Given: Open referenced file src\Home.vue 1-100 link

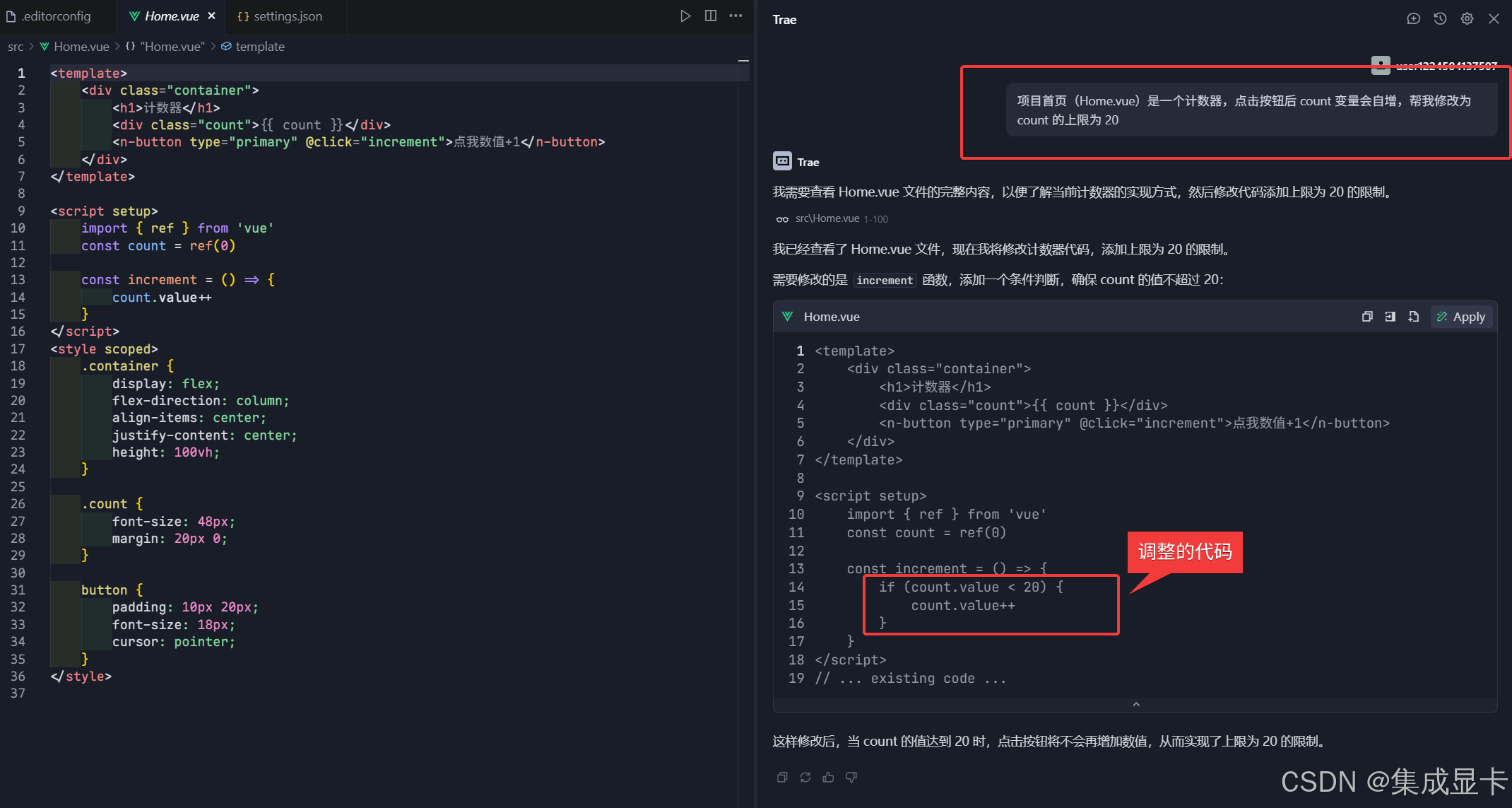Looking at the screenshot, I should (x=832, y=219).
